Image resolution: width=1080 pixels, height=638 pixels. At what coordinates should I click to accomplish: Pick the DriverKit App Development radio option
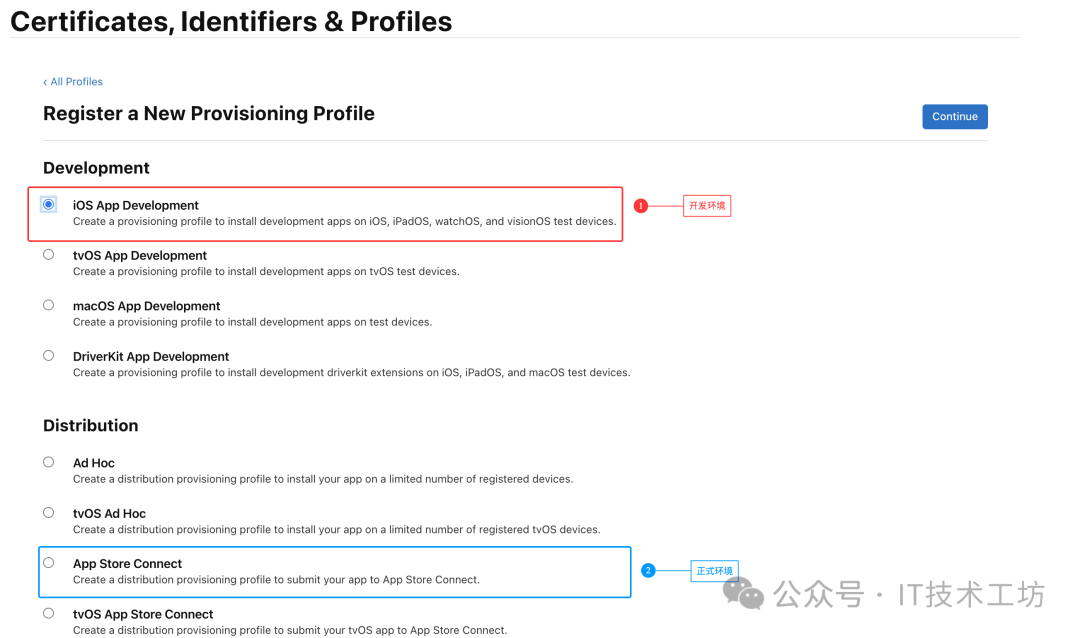(x=48, y=355)
